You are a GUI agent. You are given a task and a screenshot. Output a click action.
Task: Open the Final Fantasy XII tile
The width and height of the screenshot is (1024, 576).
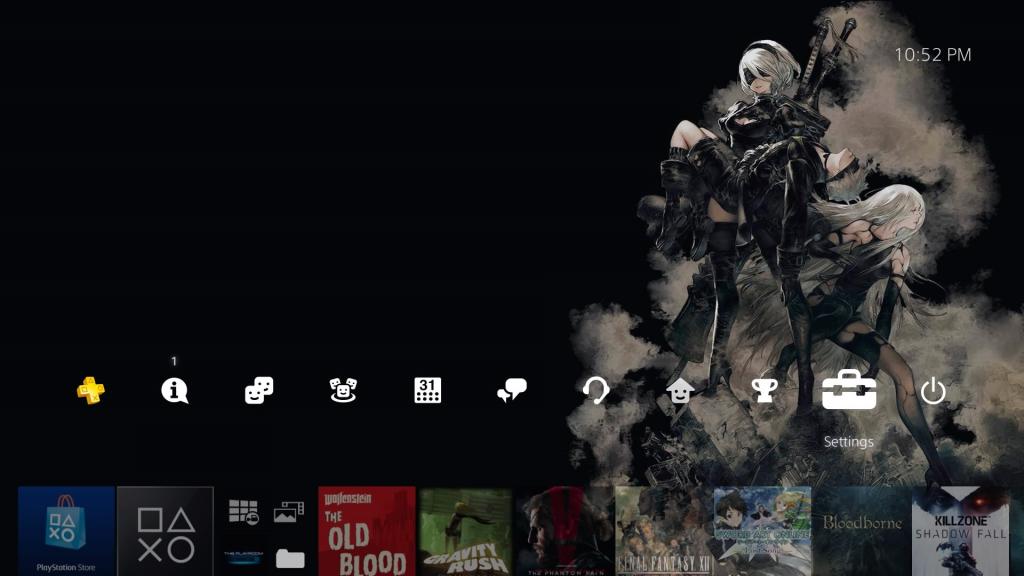pyautogui.click(x=663, y=531)
